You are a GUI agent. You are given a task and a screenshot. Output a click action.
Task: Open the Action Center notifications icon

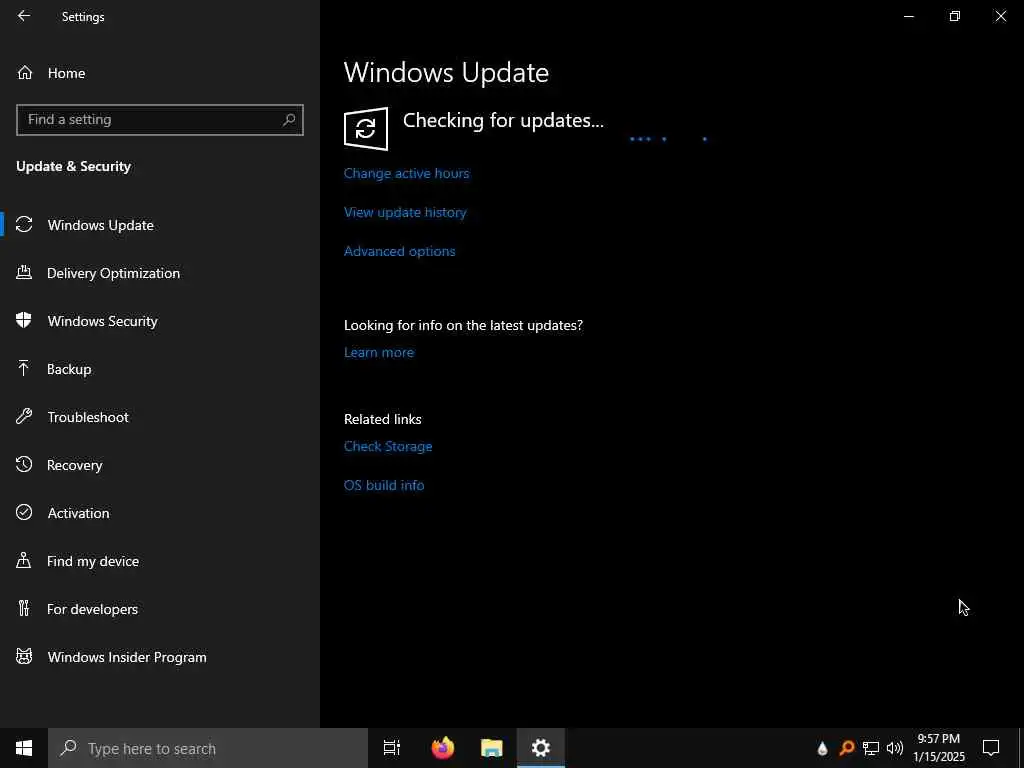[x=991, y=748]
